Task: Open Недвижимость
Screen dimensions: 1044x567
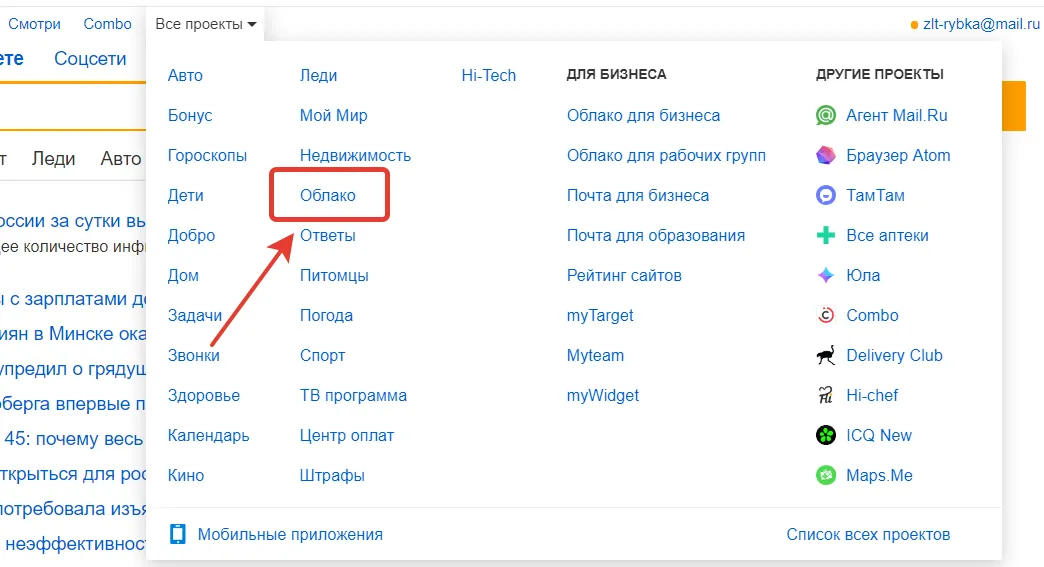Action: coord(355,155)
